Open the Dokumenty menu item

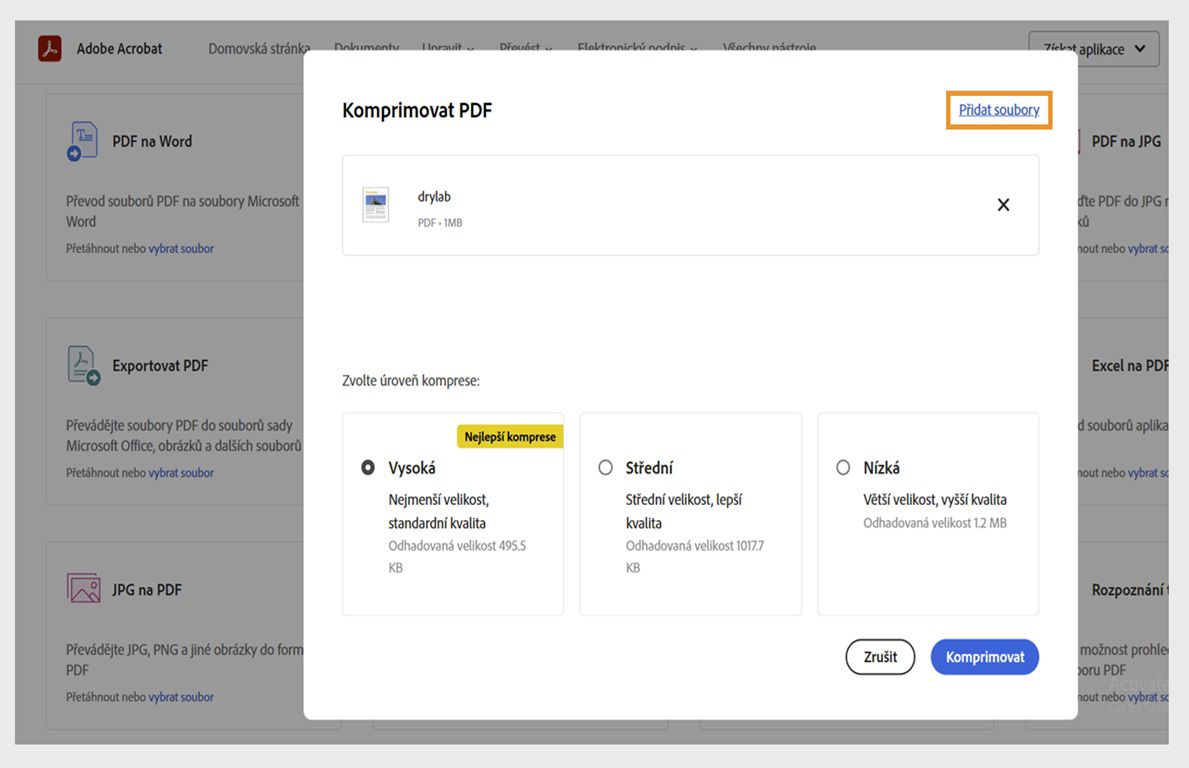(x=366, y=47)
